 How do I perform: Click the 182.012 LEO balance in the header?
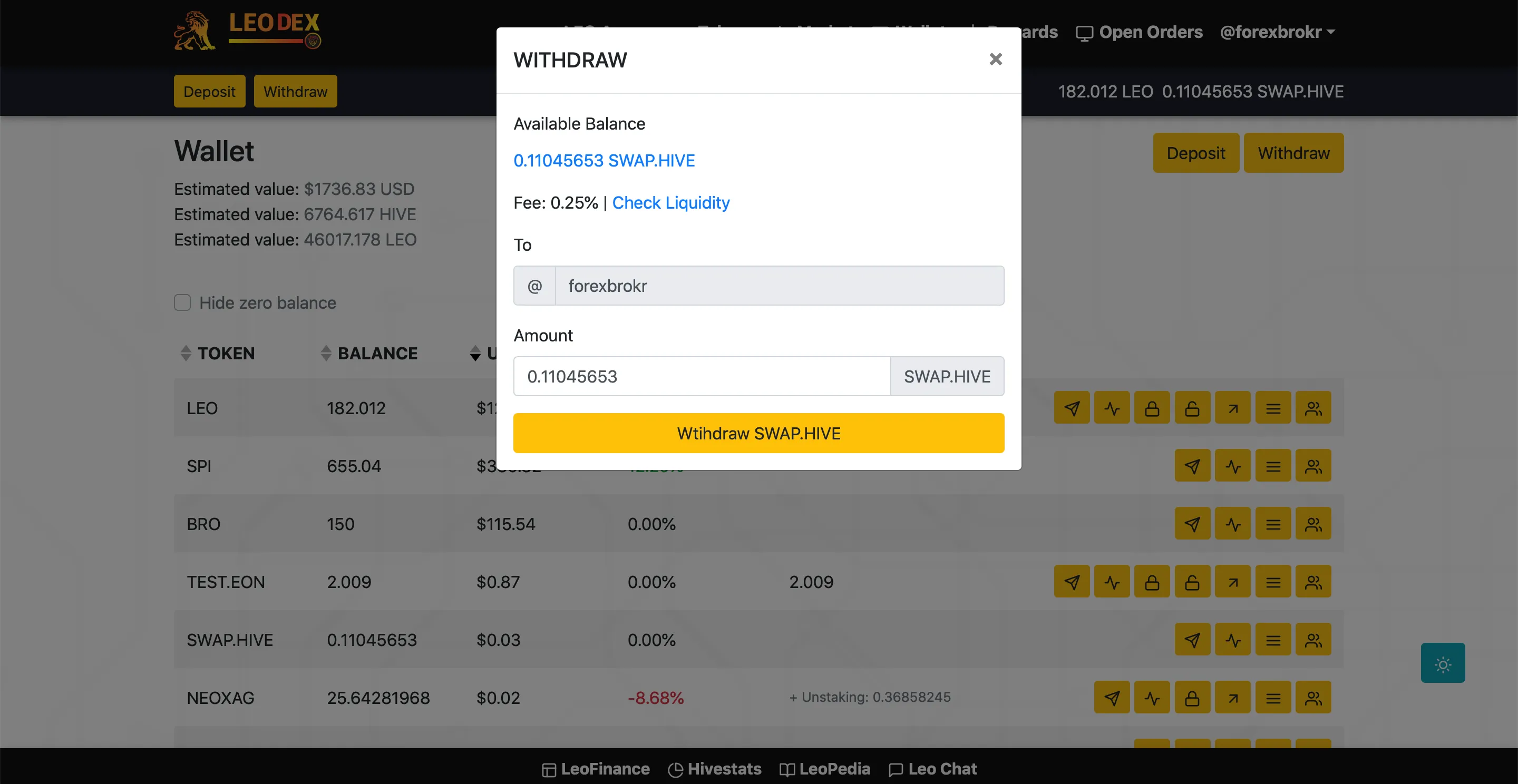click(x=1105, y=91)
